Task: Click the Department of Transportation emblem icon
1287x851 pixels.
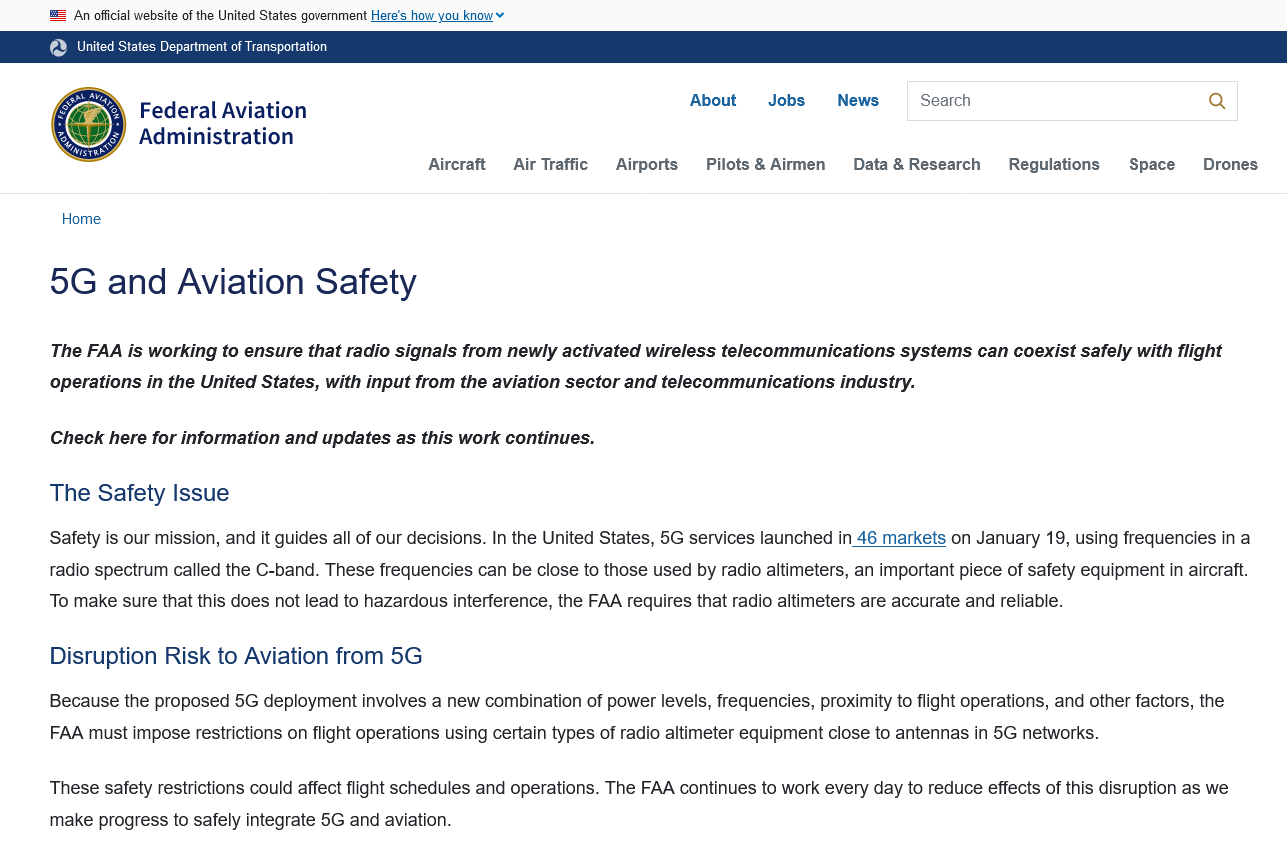Action: tap(59, 47)
